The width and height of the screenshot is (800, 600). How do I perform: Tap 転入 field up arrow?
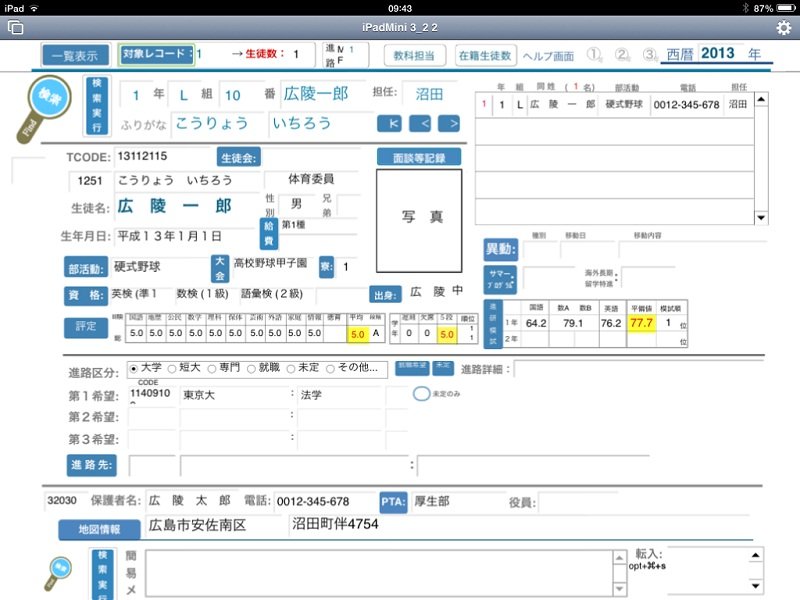[x=756, y=555]
